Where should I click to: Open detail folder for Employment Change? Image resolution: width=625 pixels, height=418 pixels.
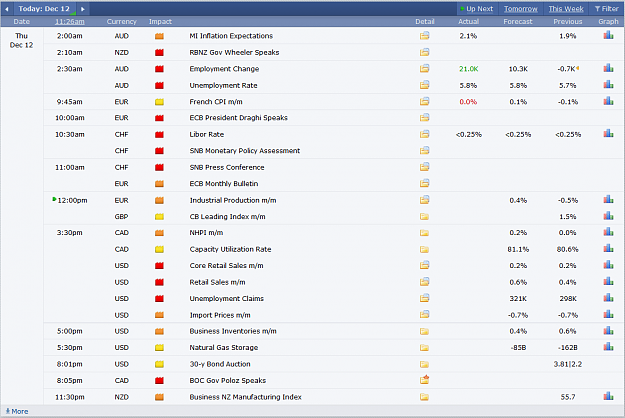click(x=425, y=69)
